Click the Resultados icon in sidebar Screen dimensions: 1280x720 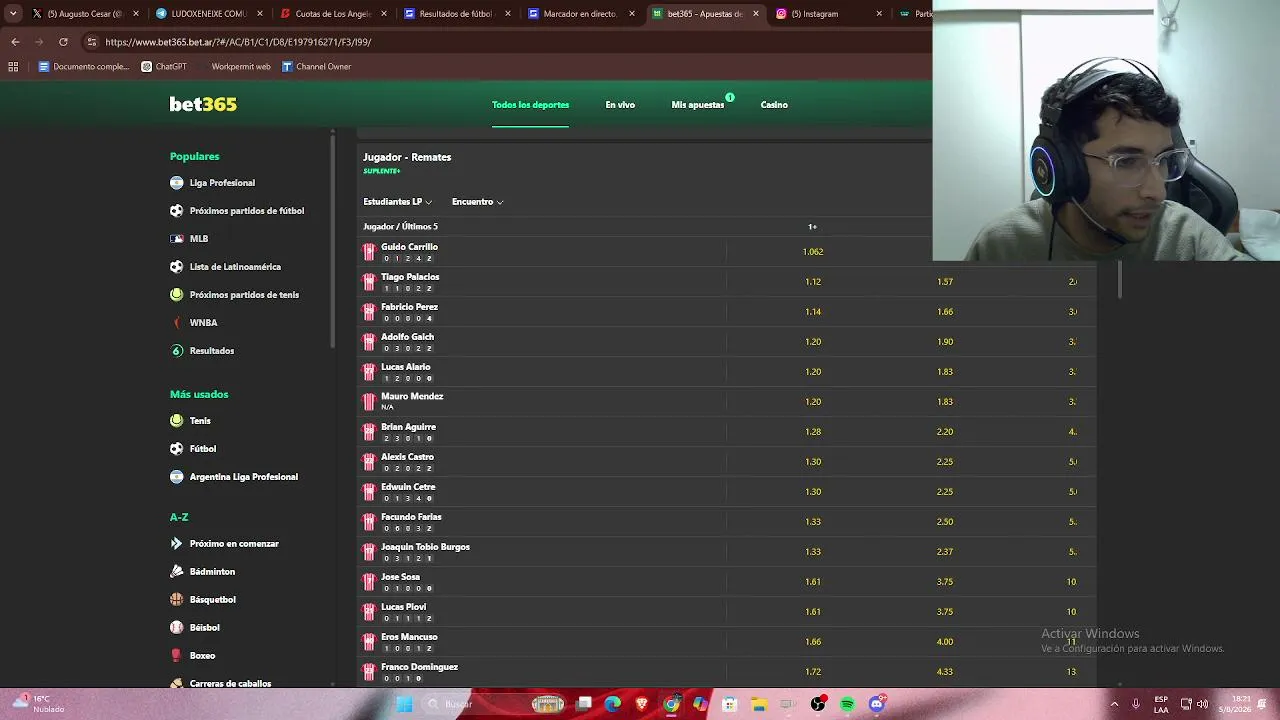(177, 351)
